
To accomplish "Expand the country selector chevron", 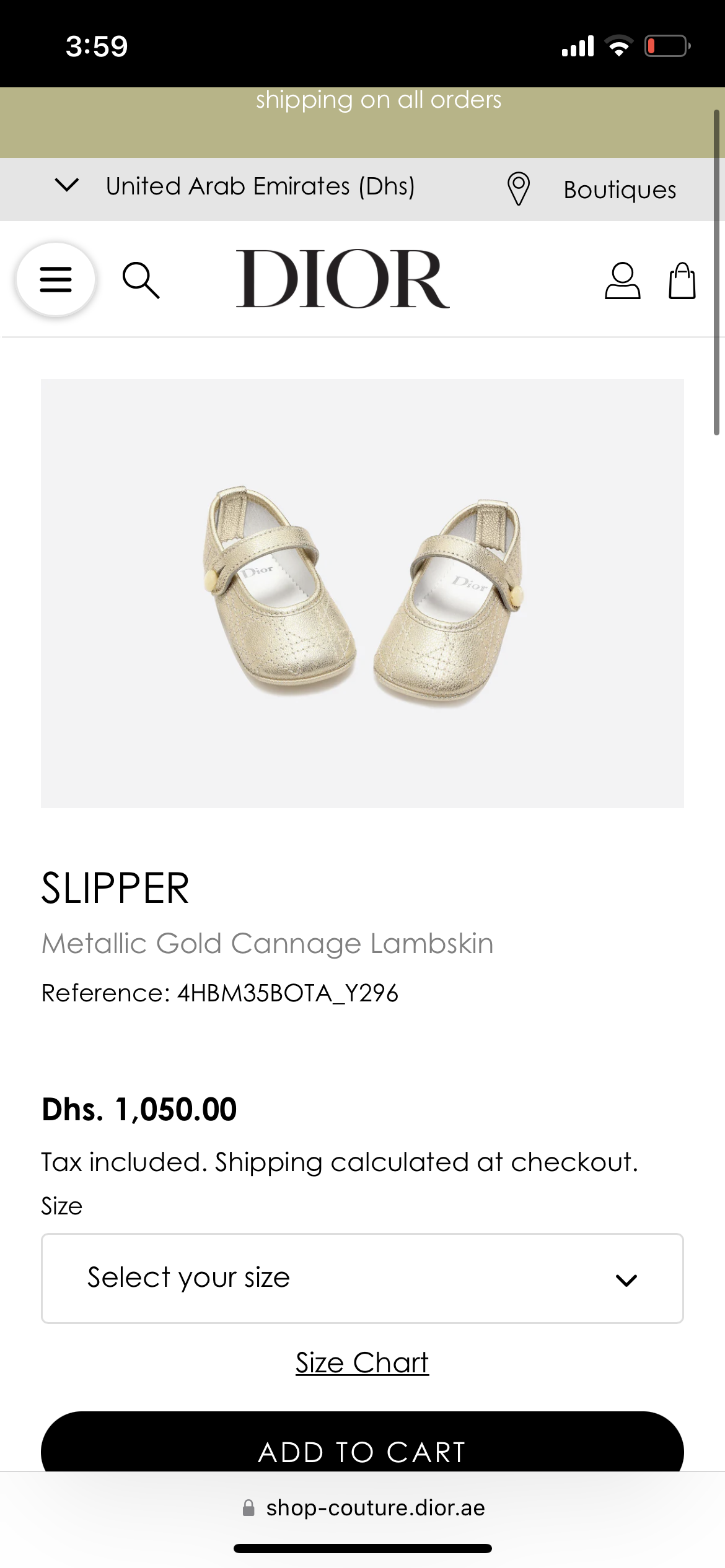I will pos(67,185).
